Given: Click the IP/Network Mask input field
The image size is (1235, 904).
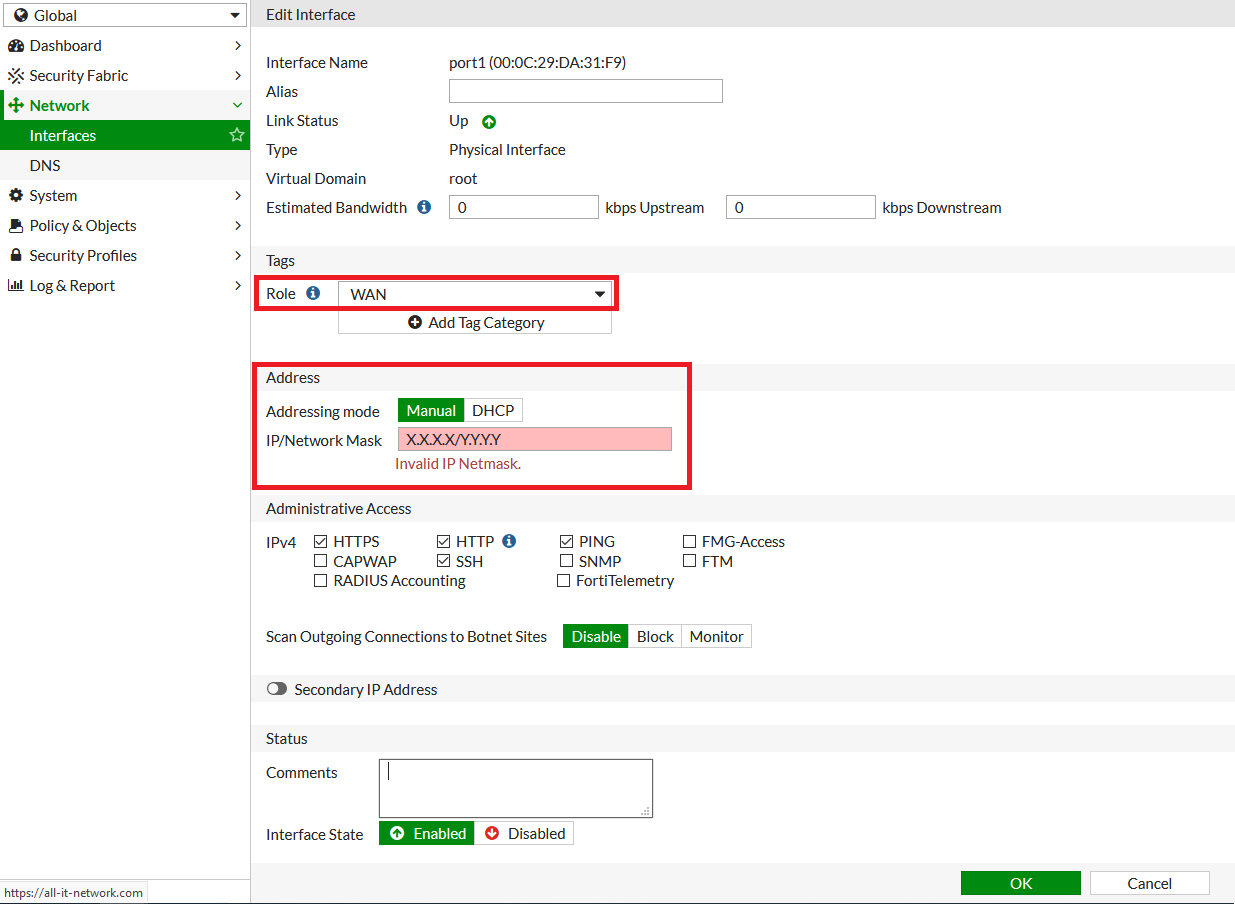Looking at the screenshot, I should click(x=534, y=439).
